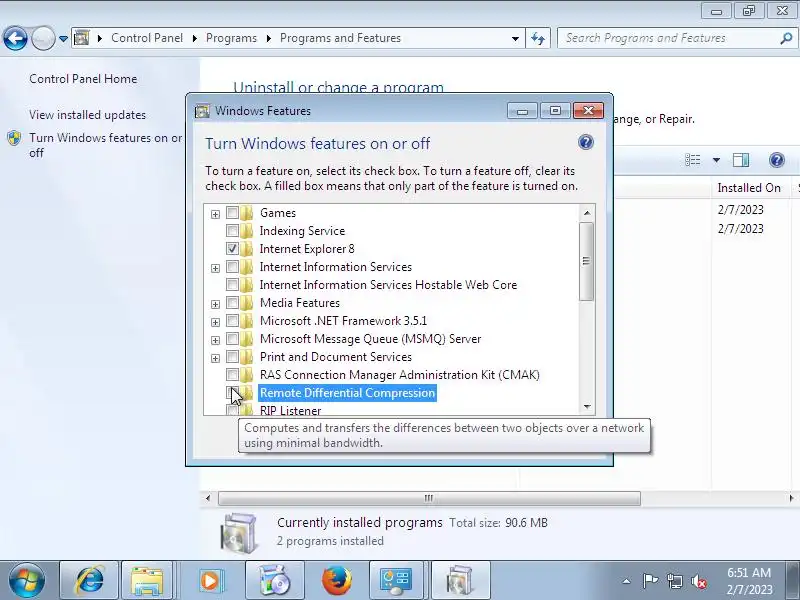The width and height of the screenshot is (800, 600).
Task: Enable the Indexing Service checkbox
Action: point(232,231)
